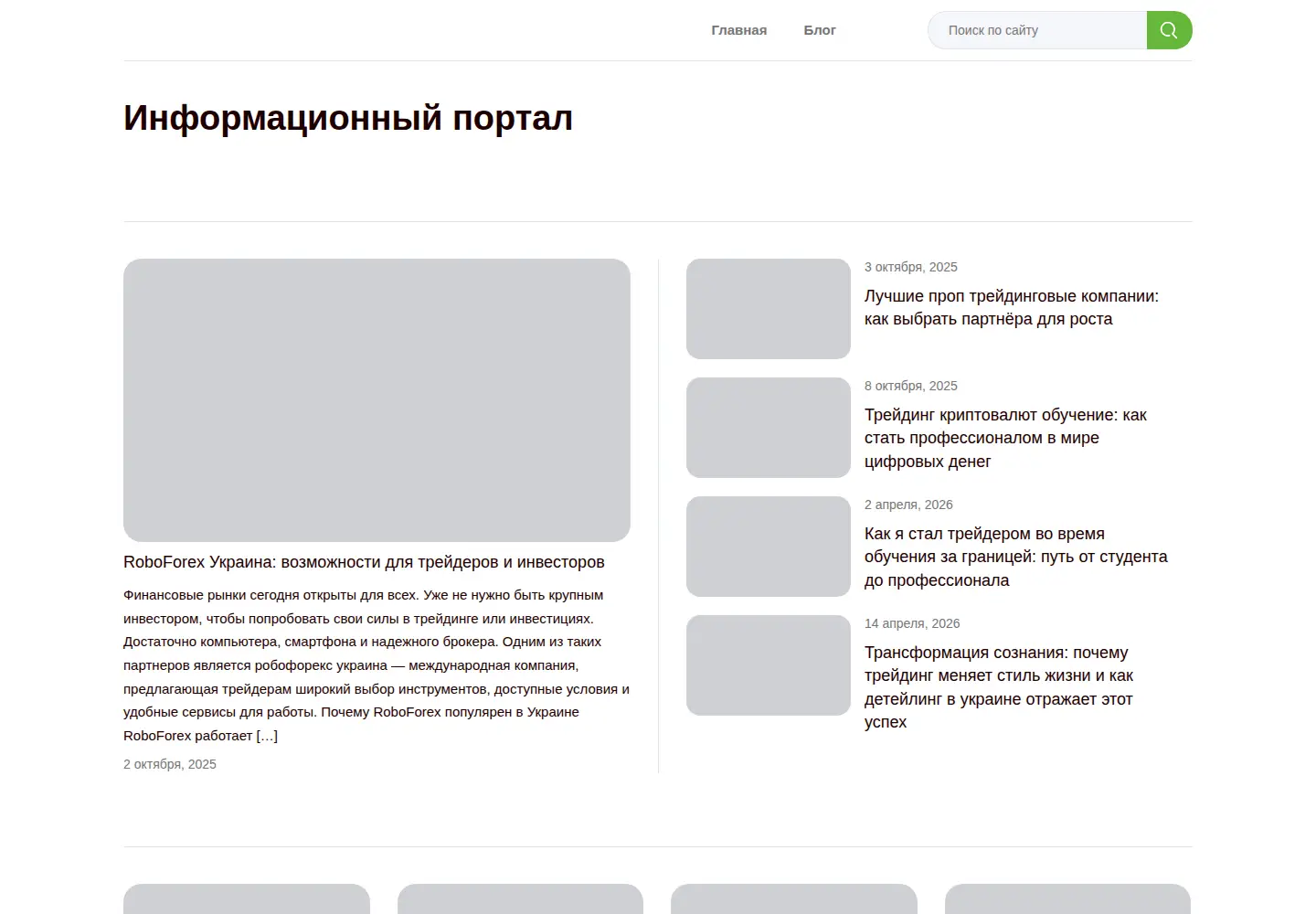
Task: Open thumbnail of 'Трейдинг криптовалют обучение' post
Action: point(769,428)
